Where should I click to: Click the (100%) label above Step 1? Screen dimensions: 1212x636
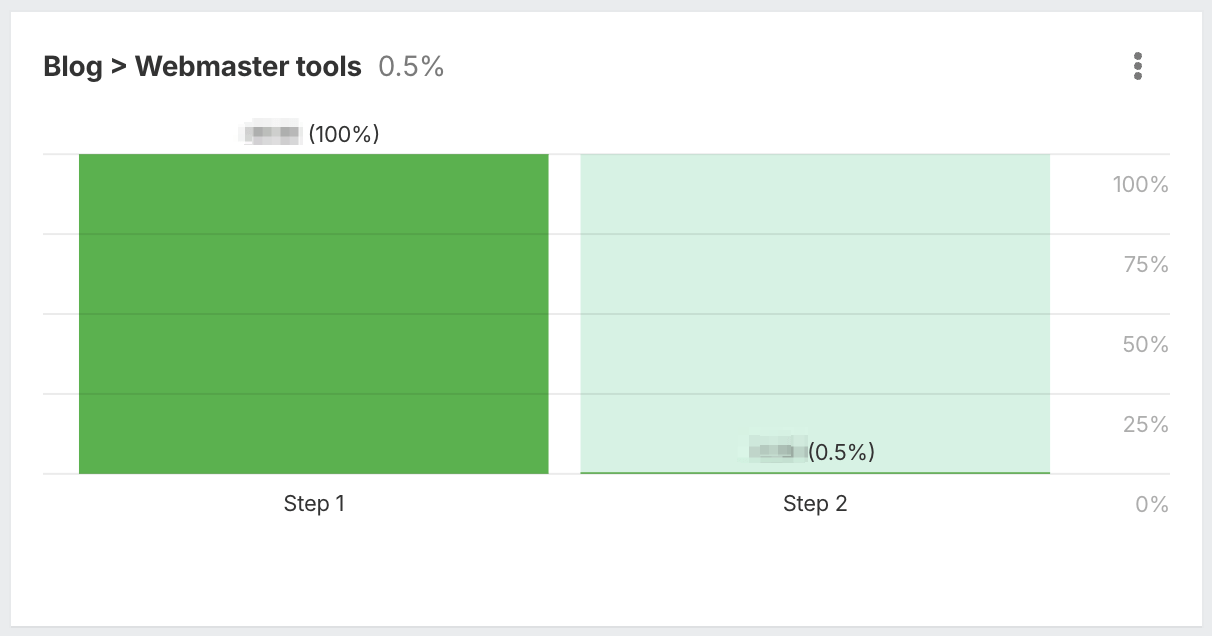[x=344, y=134]
